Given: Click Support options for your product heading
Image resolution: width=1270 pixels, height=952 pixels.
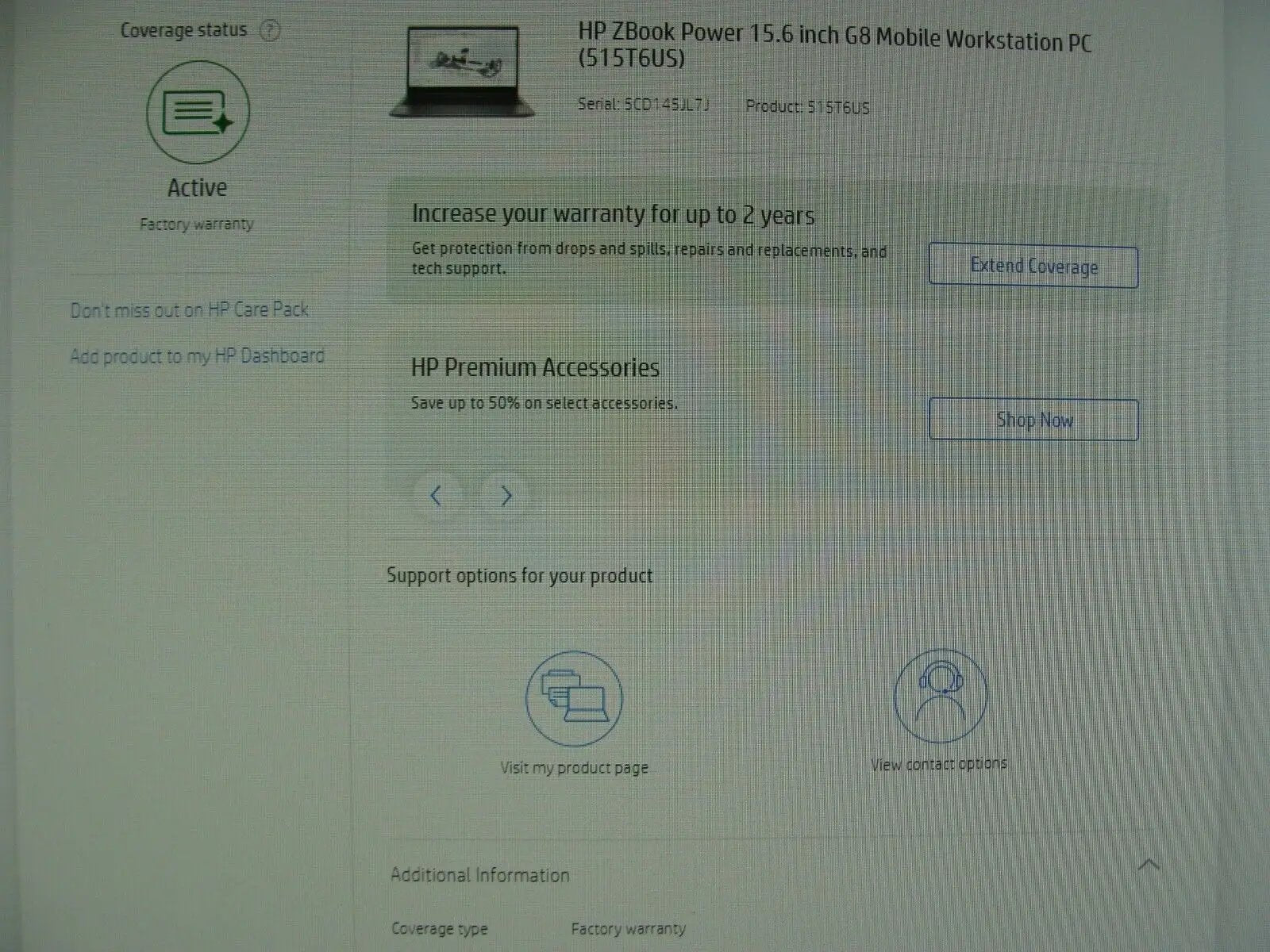Looking at the screenshot, I should click(519, 575).
